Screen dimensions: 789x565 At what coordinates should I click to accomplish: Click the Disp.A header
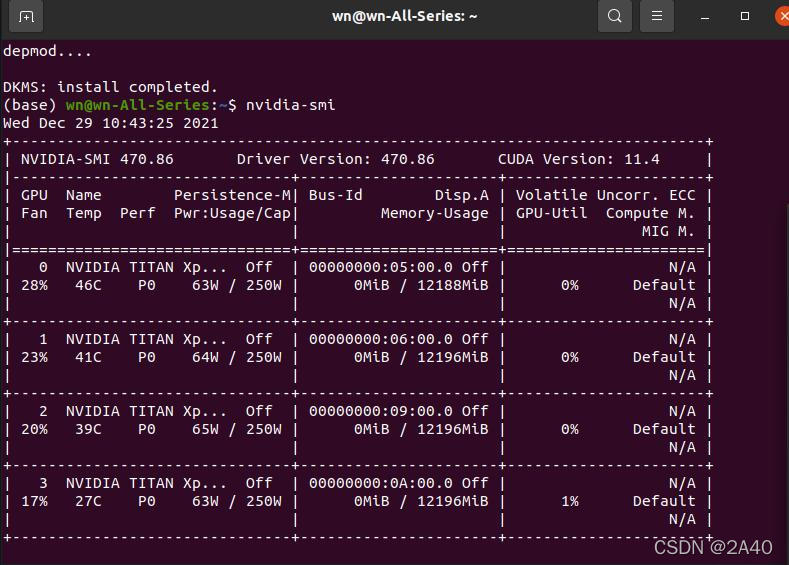(461, 195)
